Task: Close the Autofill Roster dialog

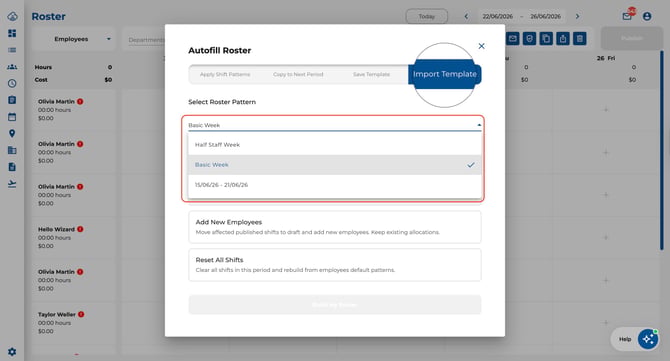Action: pos(482,46)
